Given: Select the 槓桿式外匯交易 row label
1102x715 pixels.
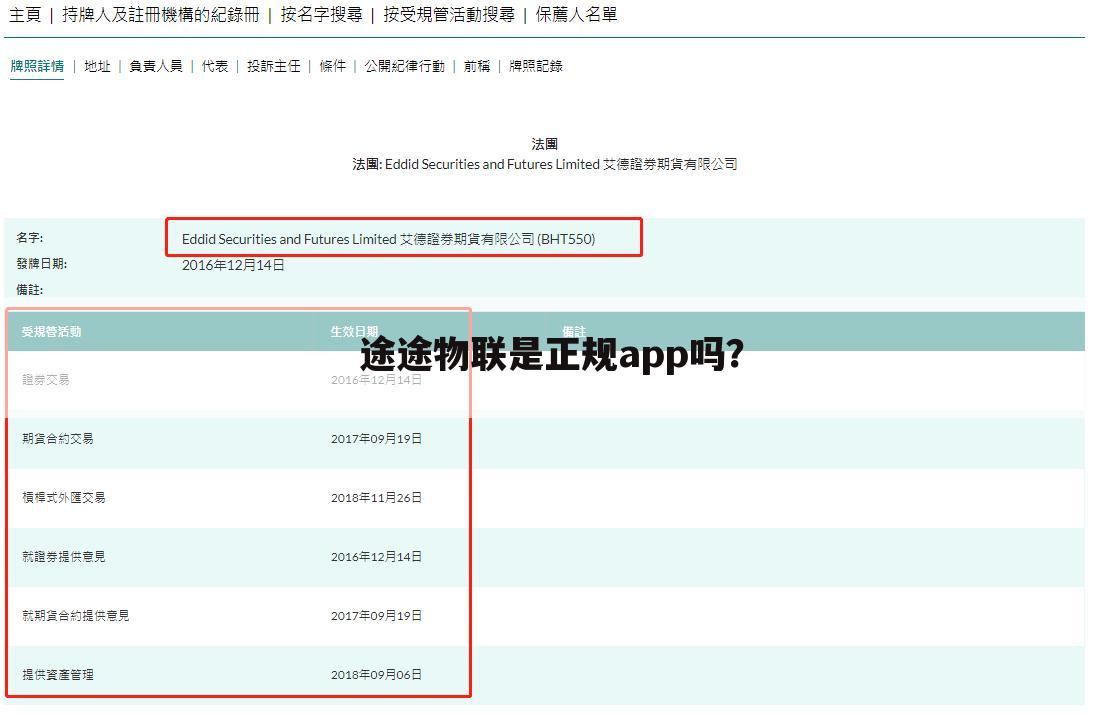Looking at the screenshot, I should [63, 498].
